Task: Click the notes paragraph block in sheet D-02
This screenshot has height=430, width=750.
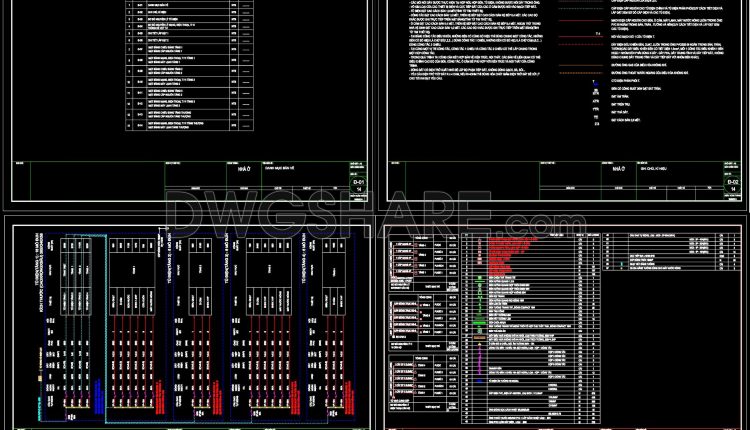Action: point(476,39)
